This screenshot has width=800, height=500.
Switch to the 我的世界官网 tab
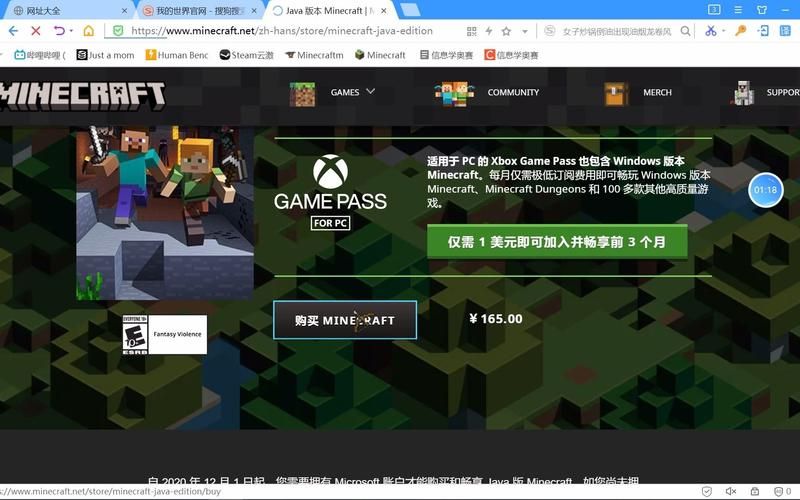pyautogui.click(x=199, y=11)
